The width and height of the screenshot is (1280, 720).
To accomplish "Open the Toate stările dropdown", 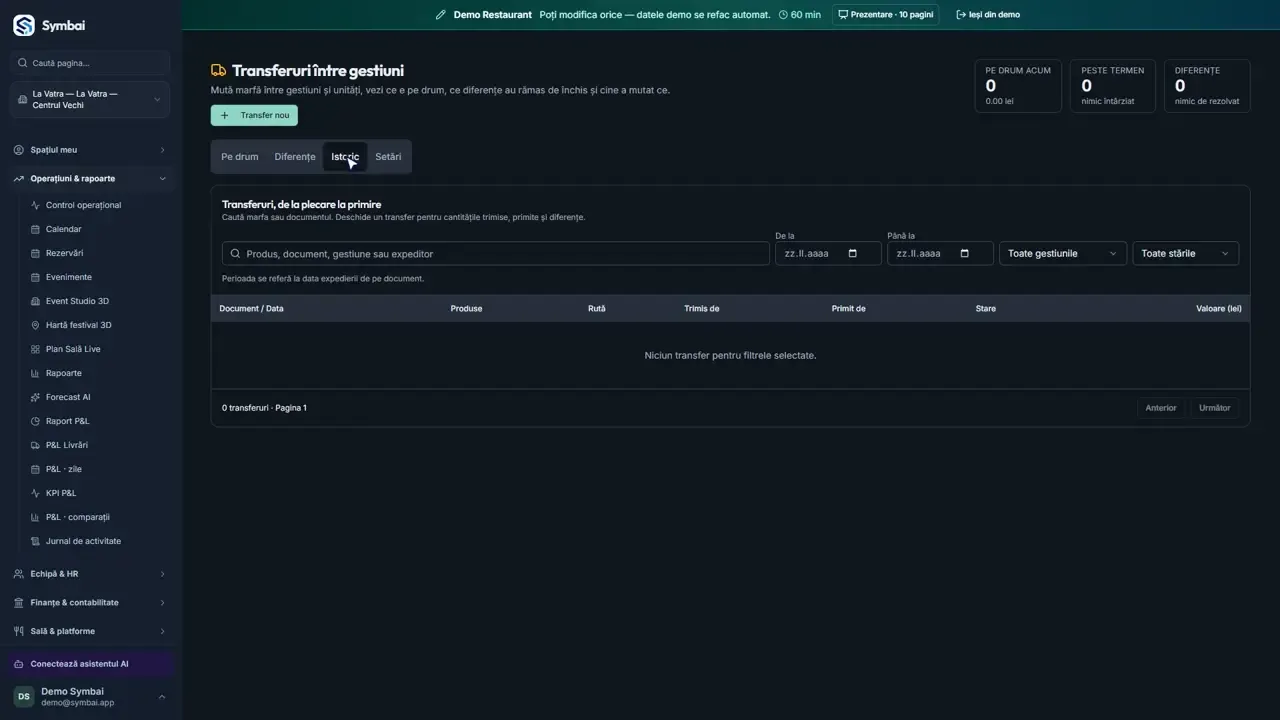I will tap(1186, 253).
